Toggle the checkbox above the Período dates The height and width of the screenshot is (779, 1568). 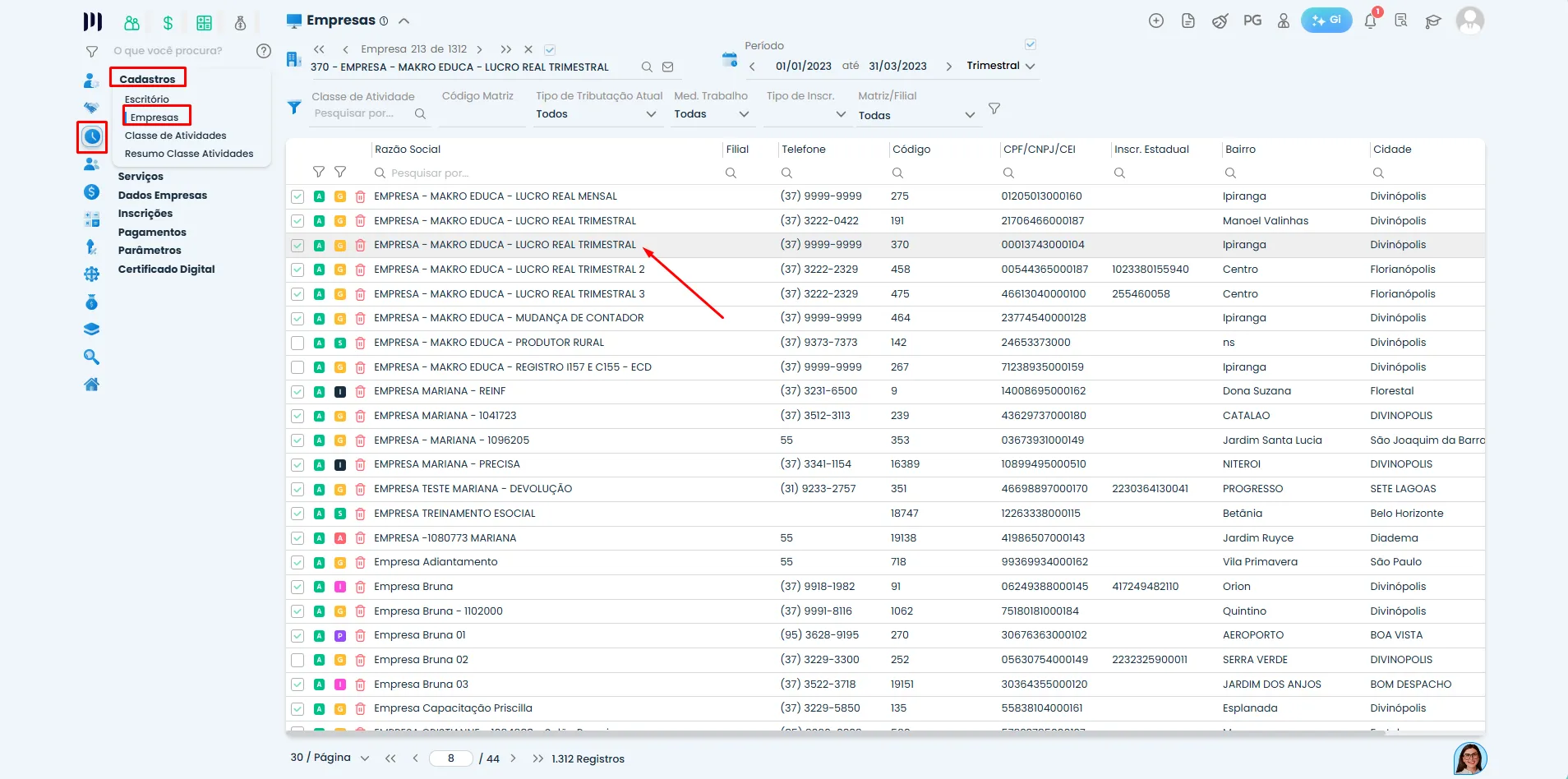pyautogui.click(x=1031, y=44)
